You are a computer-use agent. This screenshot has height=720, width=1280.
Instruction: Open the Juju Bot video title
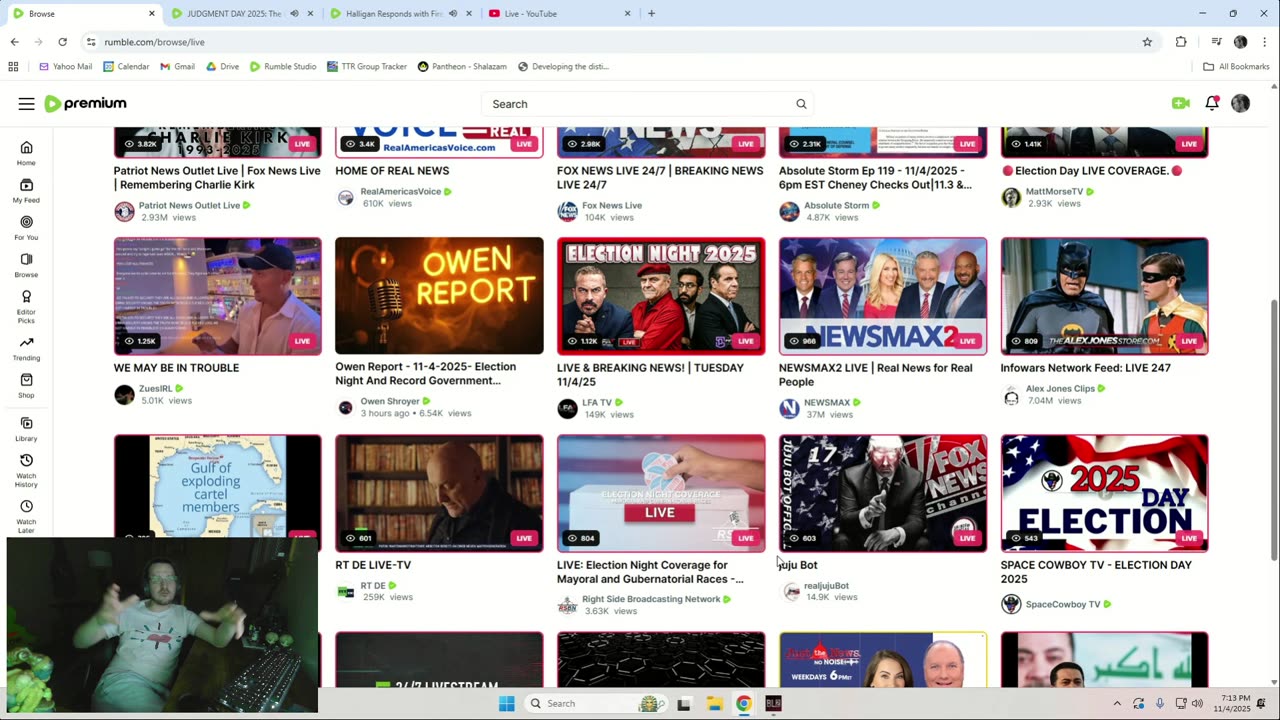pos(798,565)
